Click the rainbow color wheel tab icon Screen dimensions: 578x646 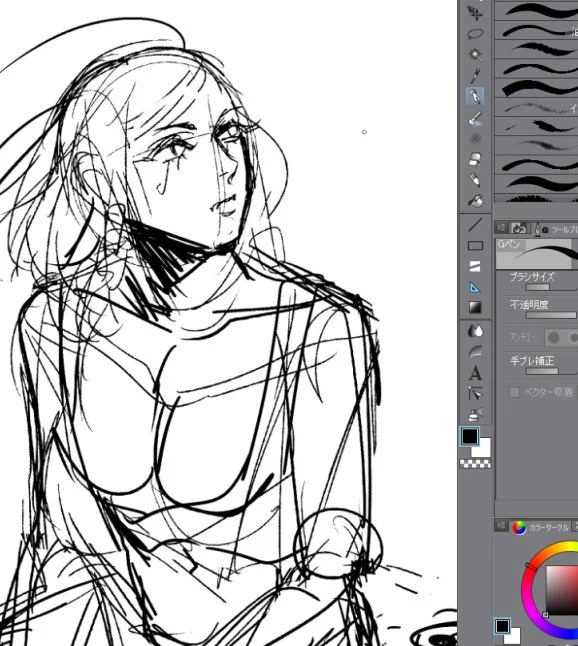coord(519,527)
